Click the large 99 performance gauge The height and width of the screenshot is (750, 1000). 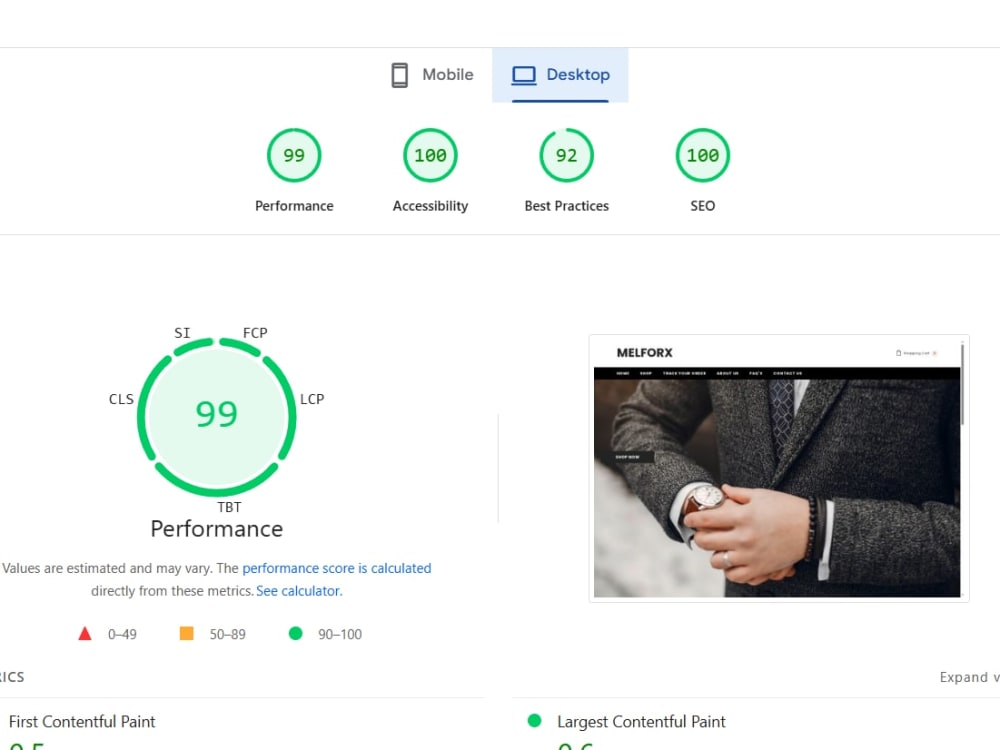pyautogui.click(x=217, y=417)
